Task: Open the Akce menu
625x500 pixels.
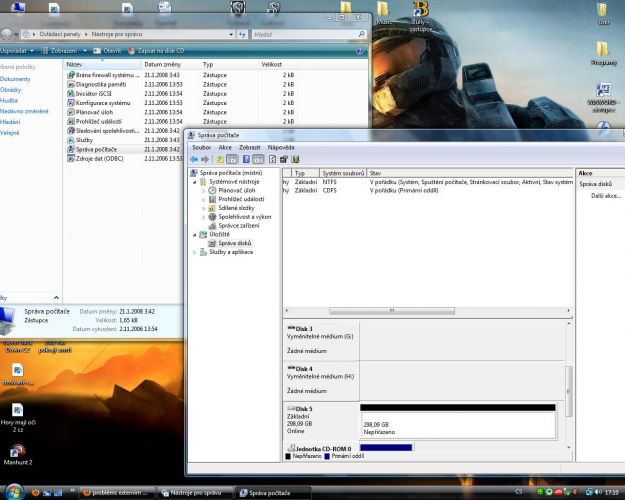Action: point(225,148)
